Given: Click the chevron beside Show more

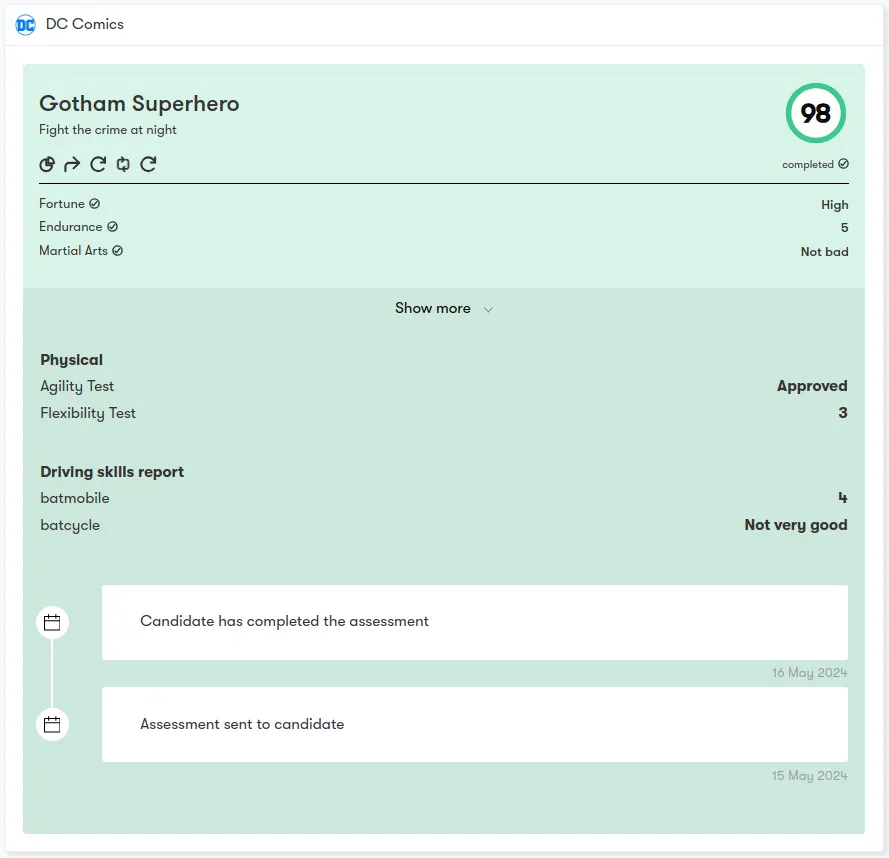Looking at the screenshot, I should tap(488, 310).
